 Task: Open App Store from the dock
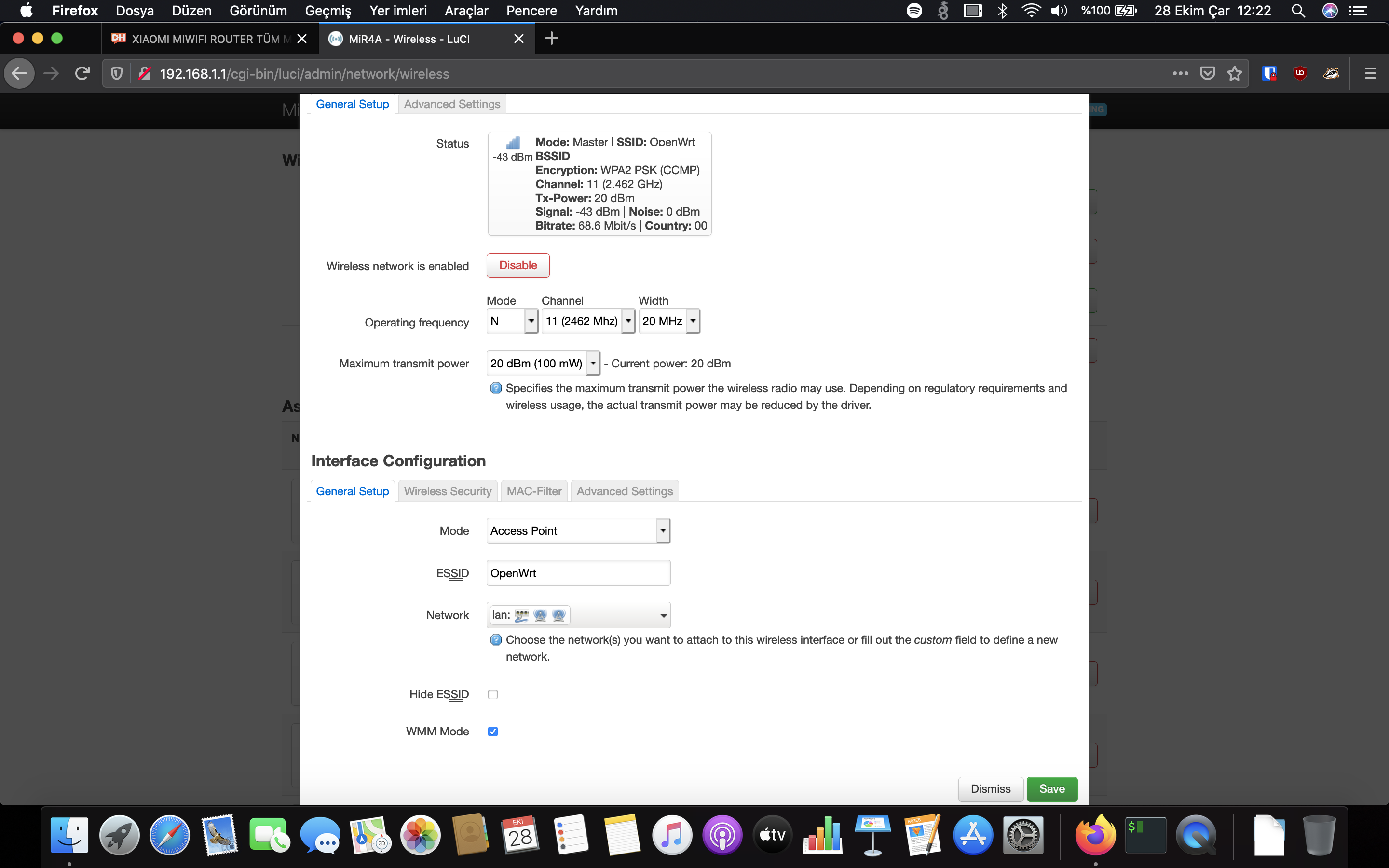973,835
